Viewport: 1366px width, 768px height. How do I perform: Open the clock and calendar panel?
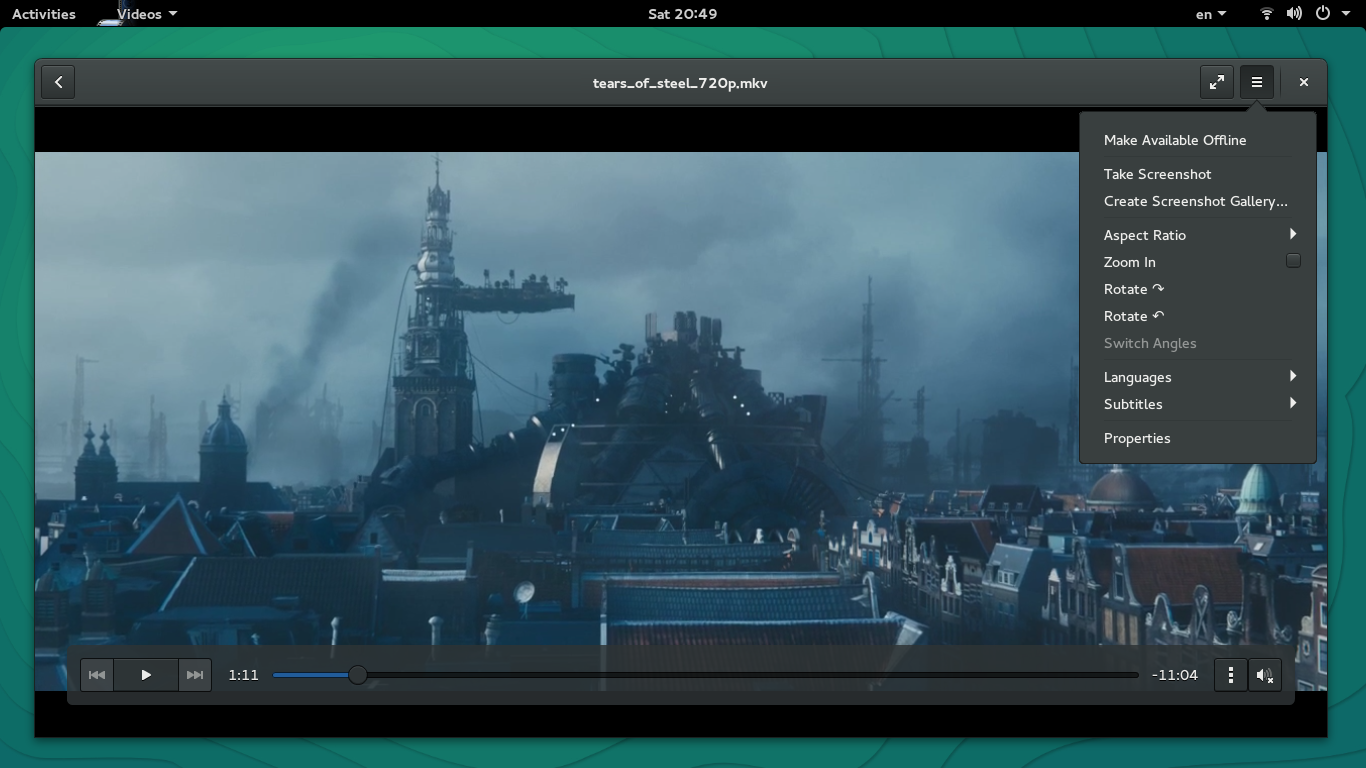(682, 14)
